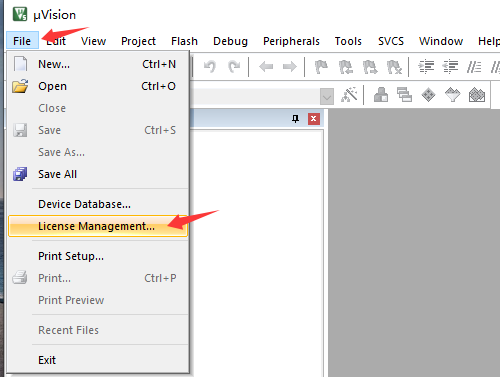The width and height of the screenshot is (500, 377).
Task: Select Save in the File menu
Action: pyautogui.click(x=98, y=130)
